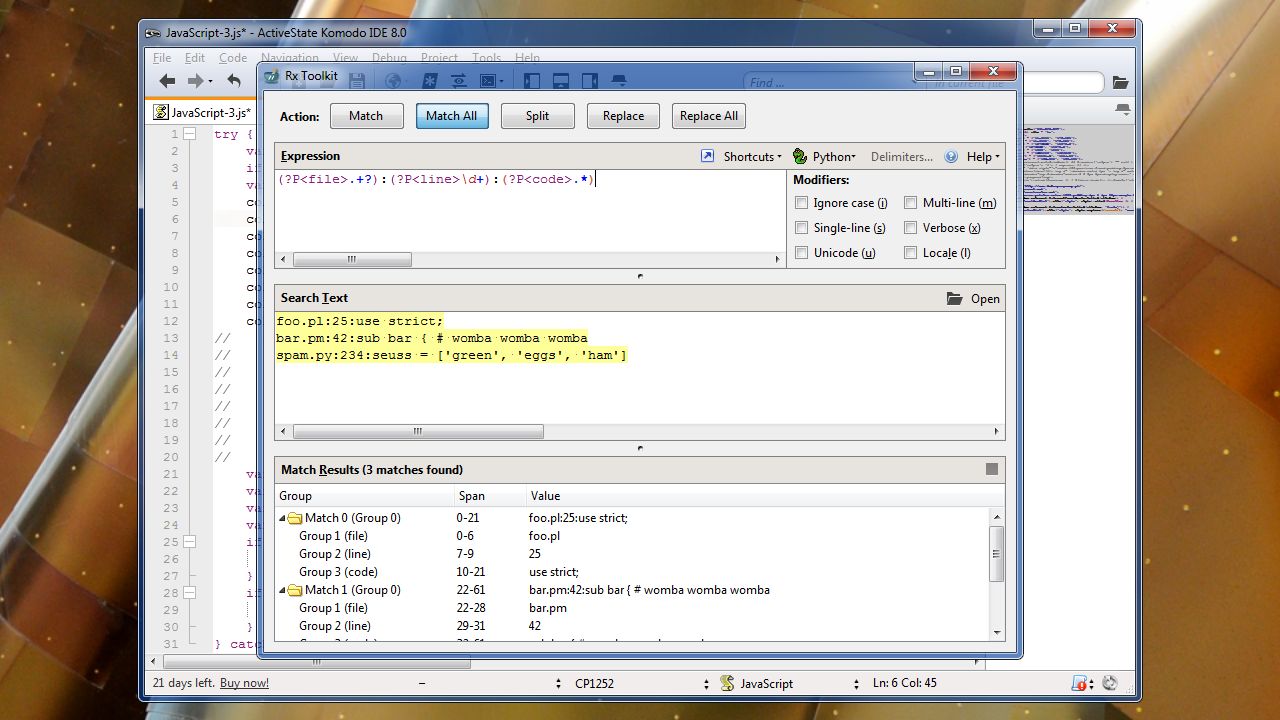This screenshot has height=720, width=1280.
Task: Click the Search Text horizontal scrollbar thumb
Action: pos(418,432)
